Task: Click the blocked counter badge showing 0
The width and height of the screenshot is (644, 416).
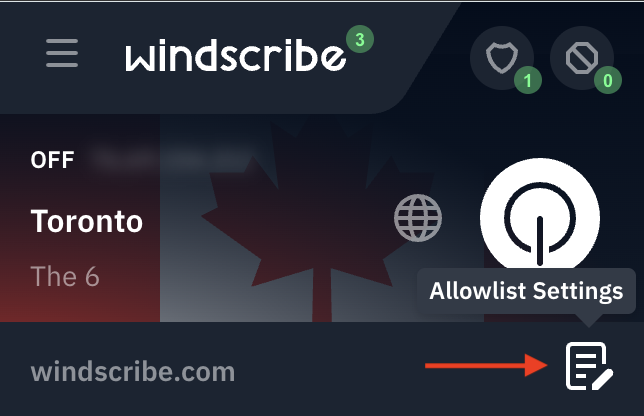Action: tap(608, 80)
